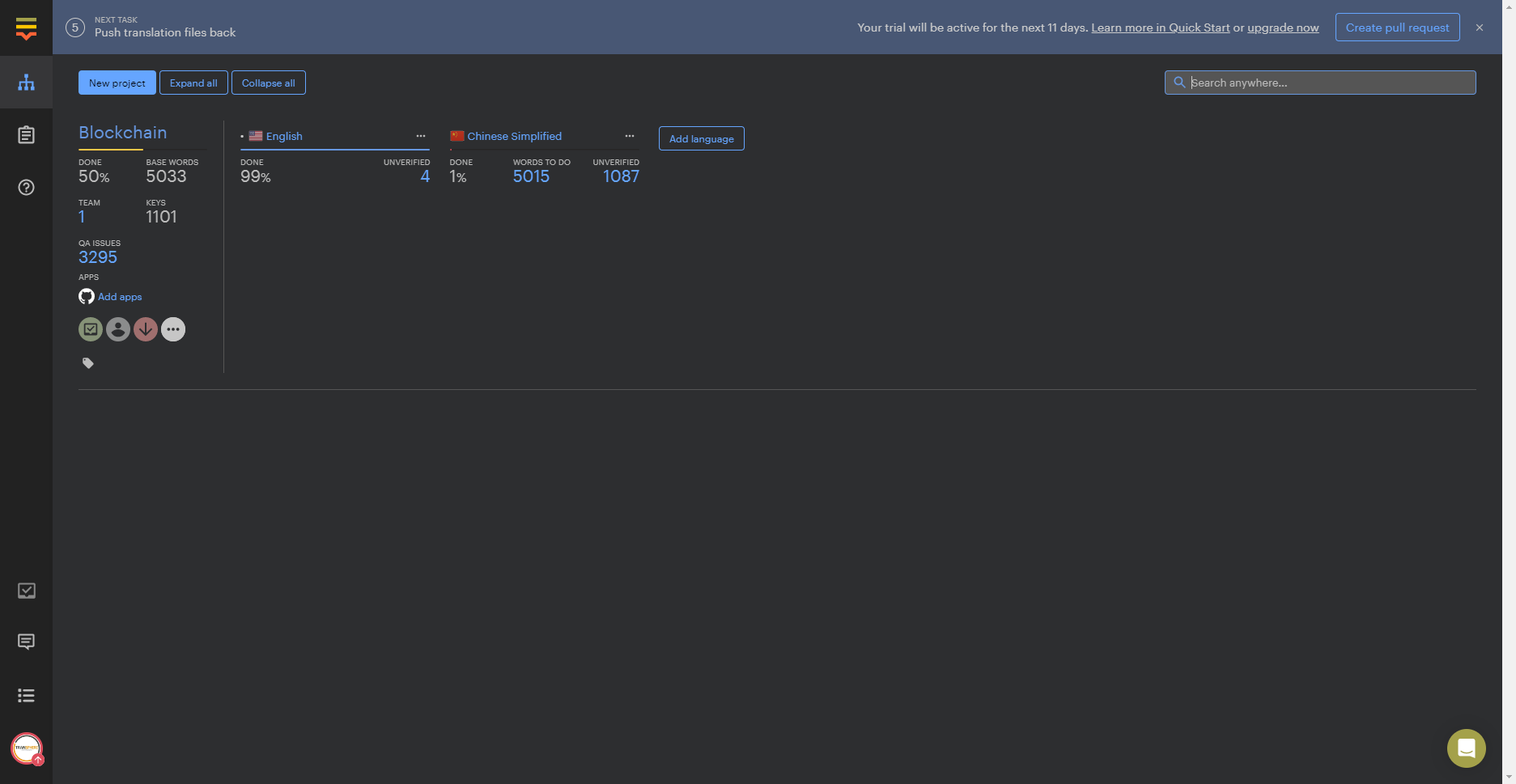Open the GitHub integration icon under Apps
1516x784 pixels.
tap(87, 296)
